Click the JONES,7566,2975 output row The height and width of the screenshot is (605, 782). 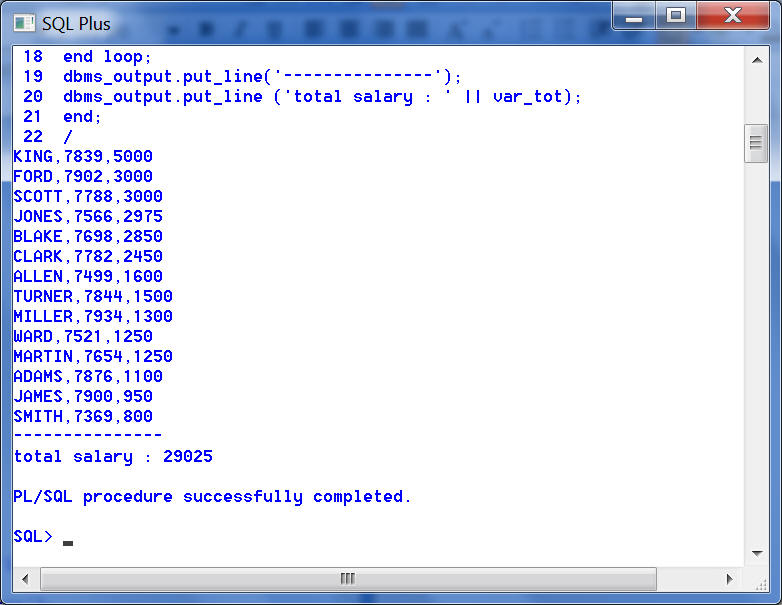(88, 216)
